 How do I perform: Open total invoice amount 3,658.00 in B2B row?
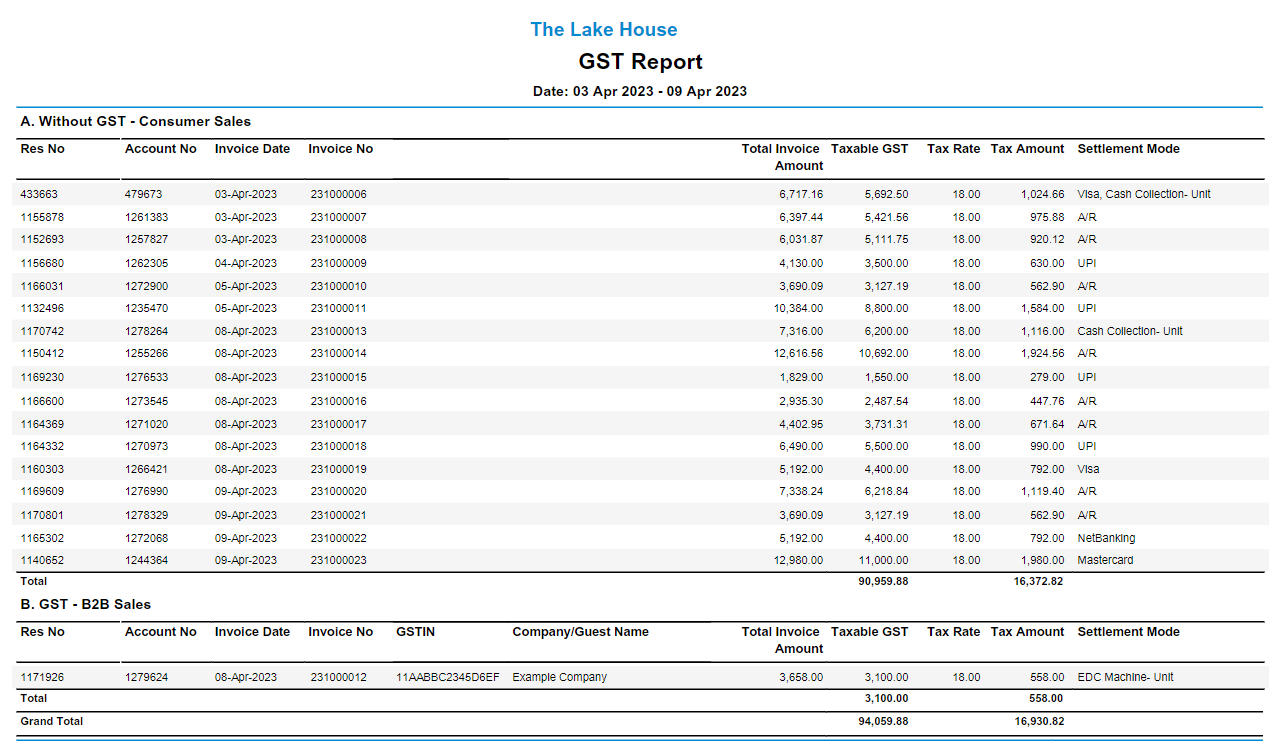pos(798,677)
